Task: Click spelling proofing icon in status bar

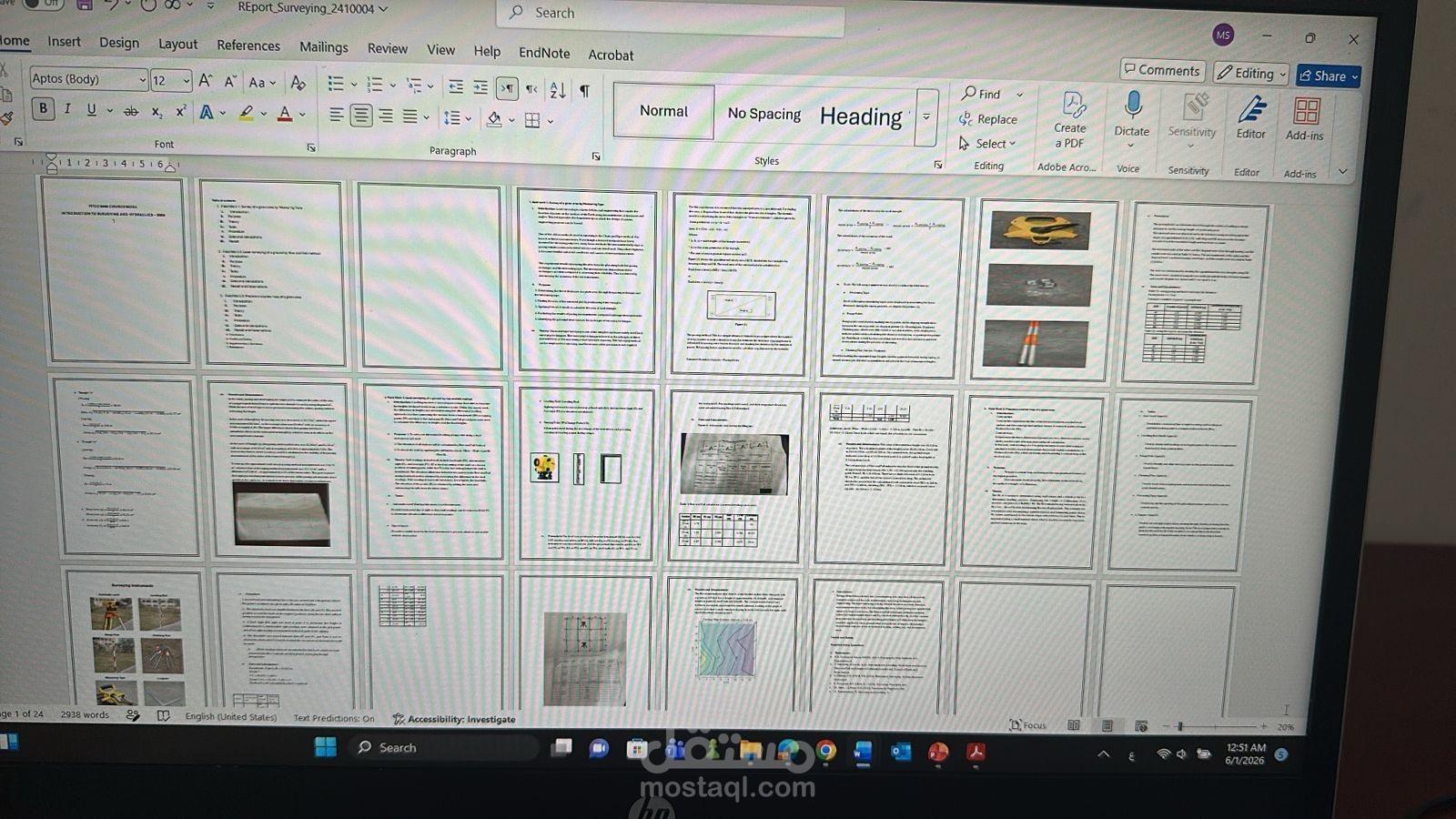Action: (x=163, y=715)
